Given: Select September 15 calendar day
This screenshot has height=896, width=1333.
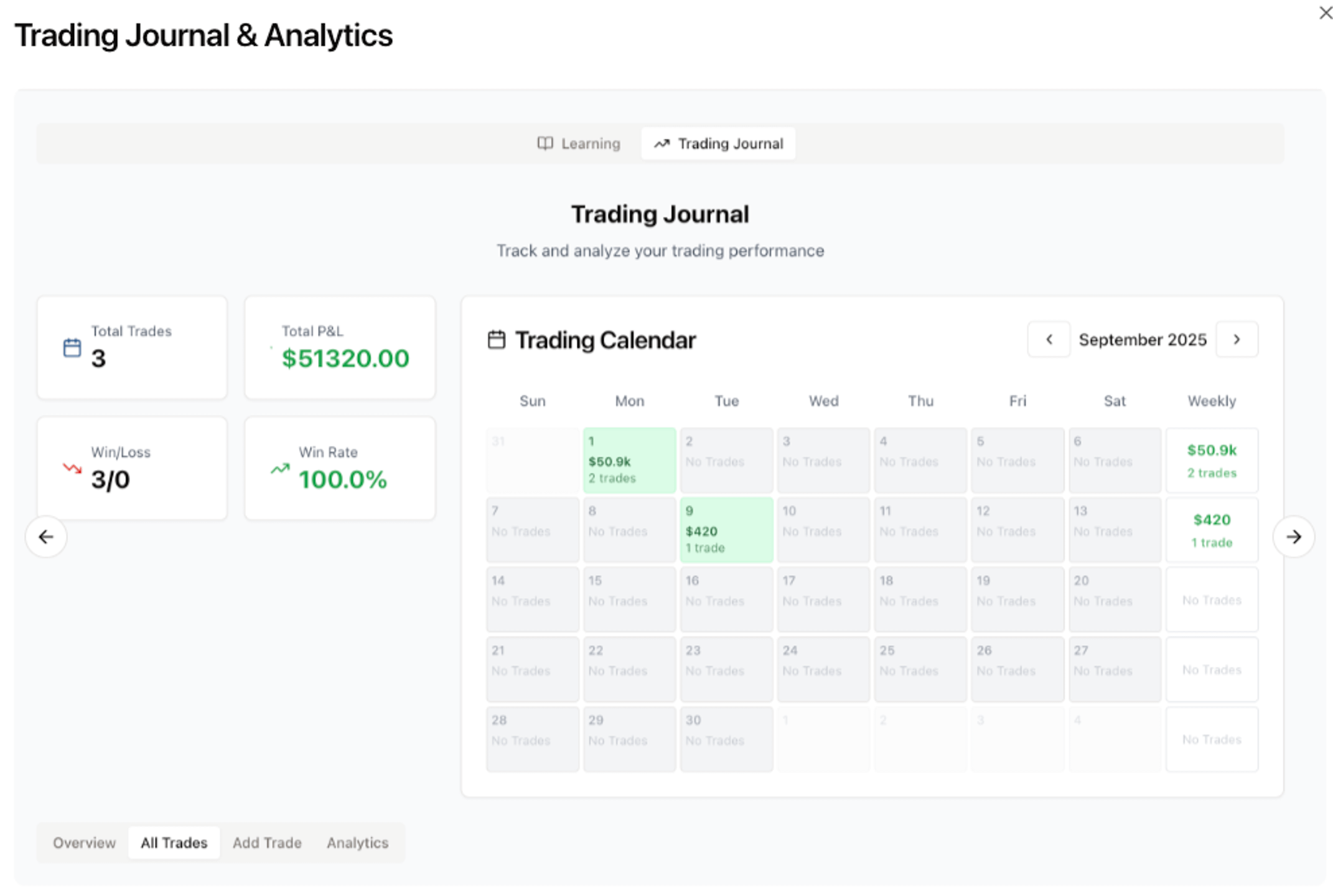Looking at the screenshot, I should (x=629, y=600).
